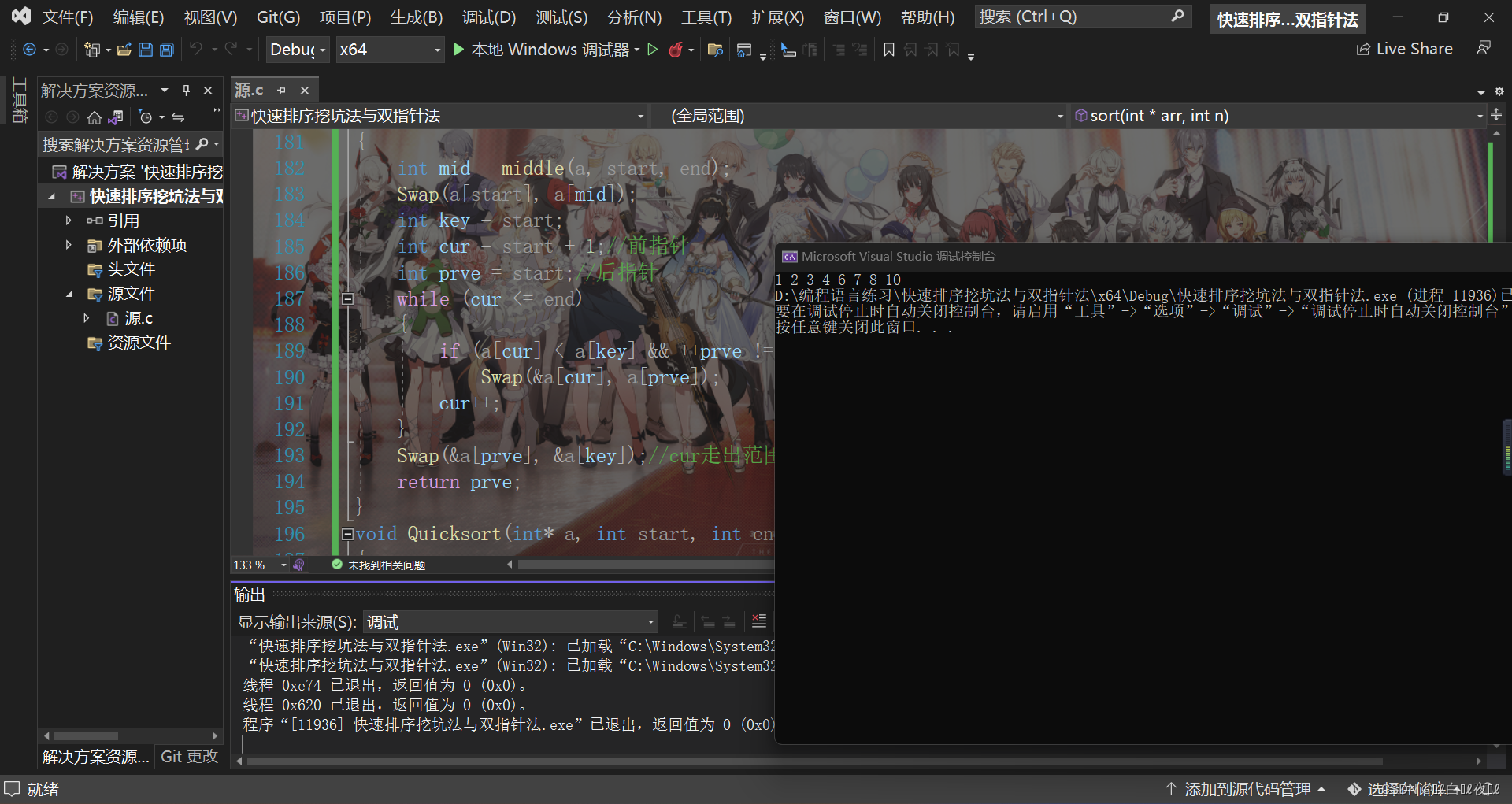Save the current file with the save icon
The height and width of the screenshot is (804, 1512).
point(146,50)
